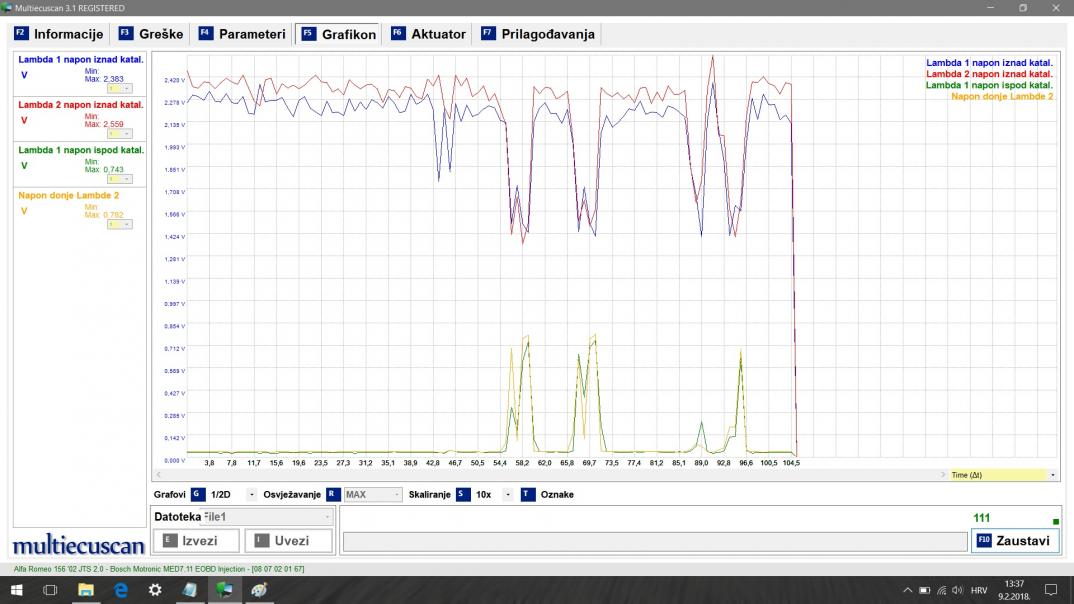Click the Alfa Romeo 156 status bar text
Image resolution: width=1074 pixels, height=604 pixels.
[159, 569]
